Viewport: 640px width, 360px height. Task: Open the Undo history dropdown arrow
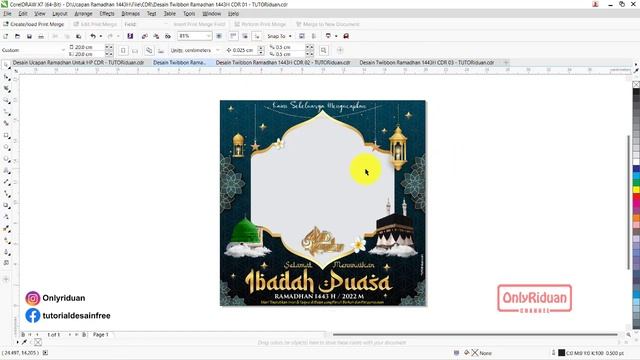coord(100,36)
